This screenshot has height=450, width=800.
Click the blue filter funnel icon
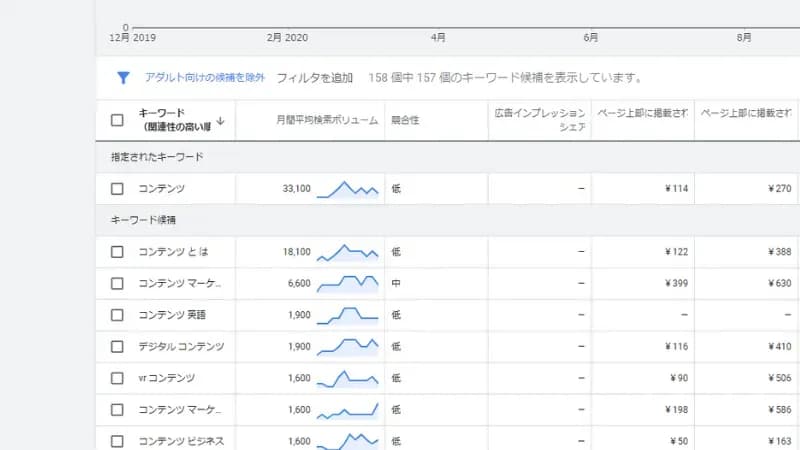(123, 78)
